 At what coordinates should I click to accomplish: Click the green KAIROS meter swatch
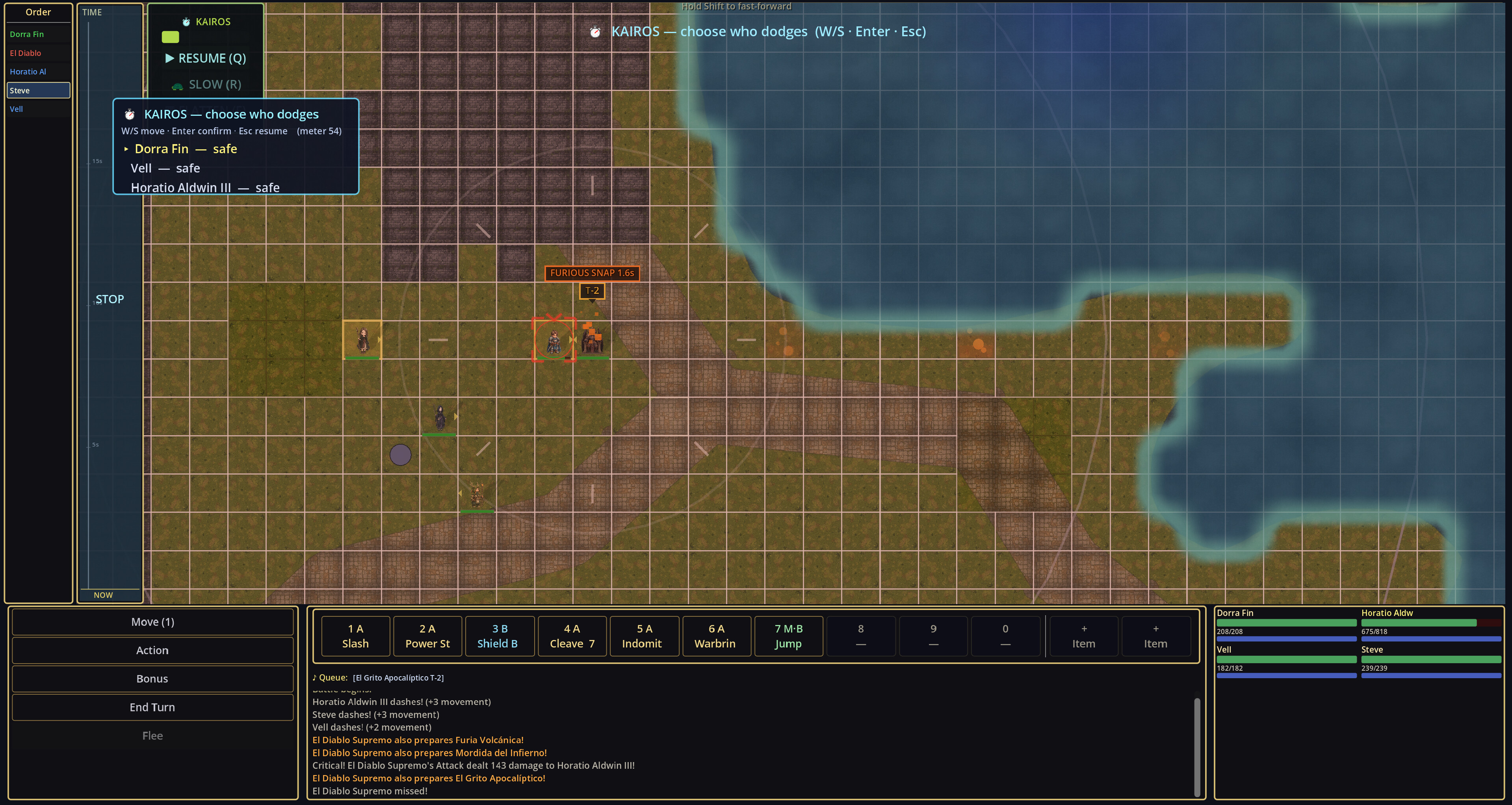click(x=170, y=37)
